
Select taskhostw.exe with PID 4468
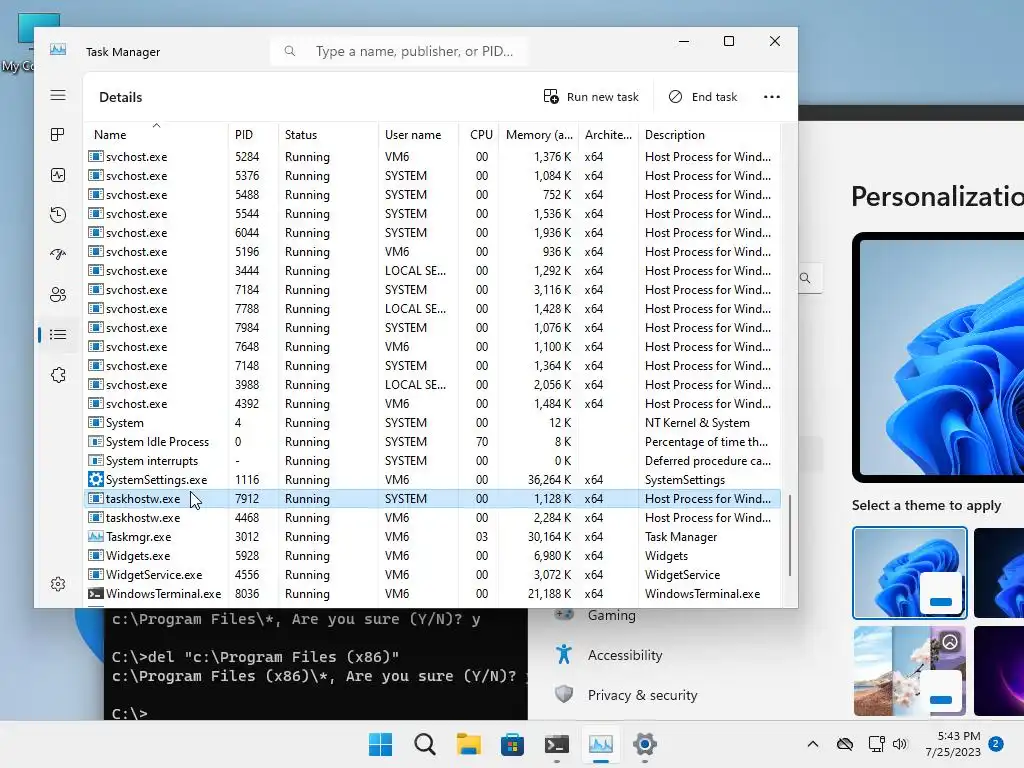tap(432, 518)
